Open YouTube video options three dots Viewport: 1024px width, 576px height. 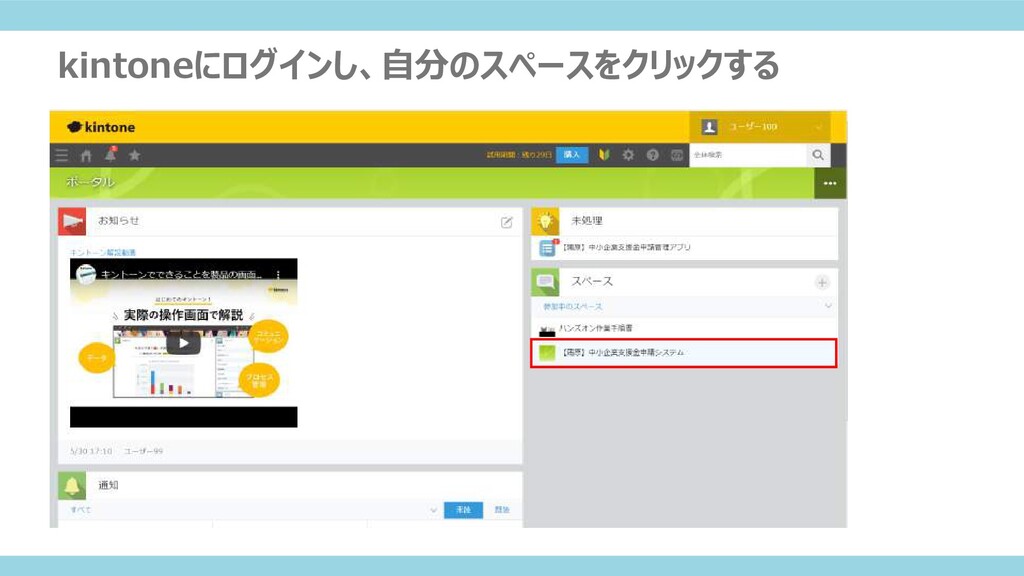[x=279, y=275]
